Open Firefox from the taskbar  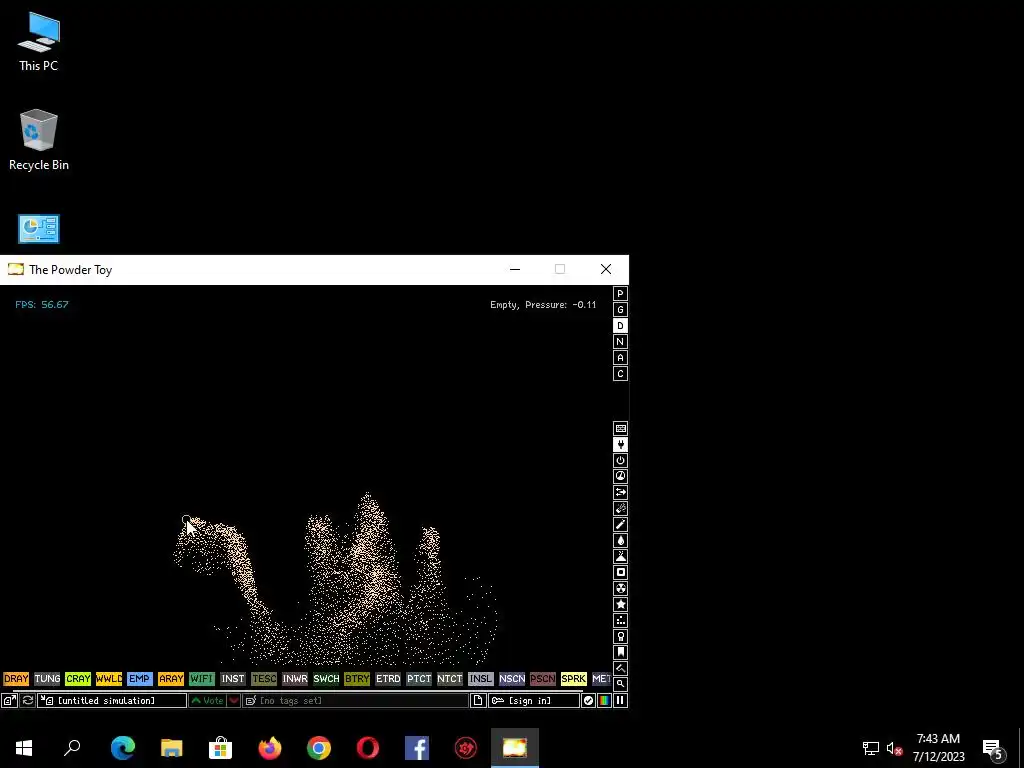pyautogui.click(x=270, y=748)
